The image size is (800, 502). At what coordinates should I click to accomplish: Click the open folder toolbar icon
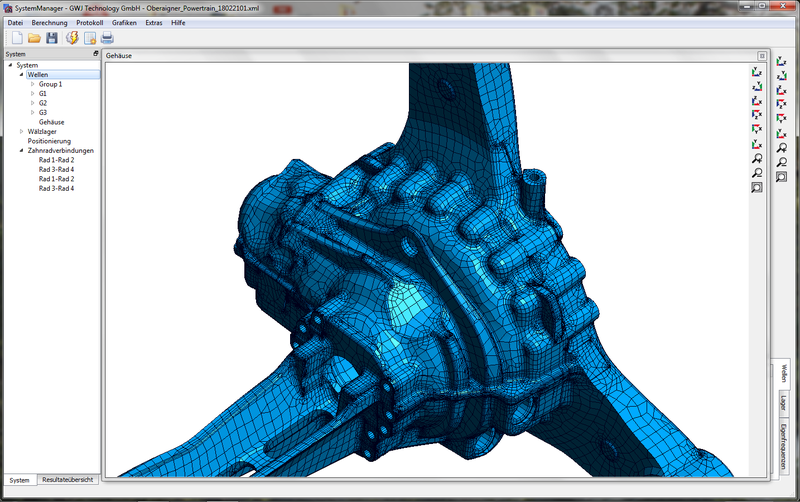pyautogui.click(x=33, y=38)
